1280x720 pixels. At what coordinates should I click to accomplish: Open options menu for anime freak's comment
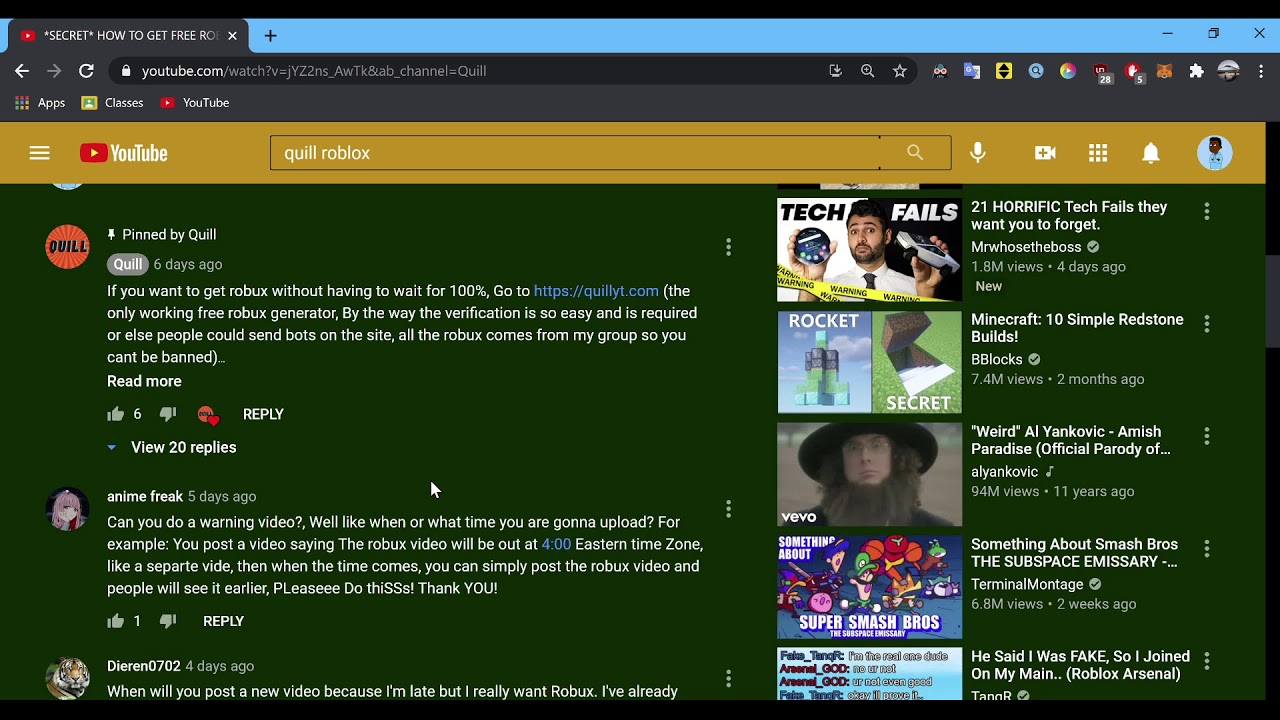pos(728,508)
